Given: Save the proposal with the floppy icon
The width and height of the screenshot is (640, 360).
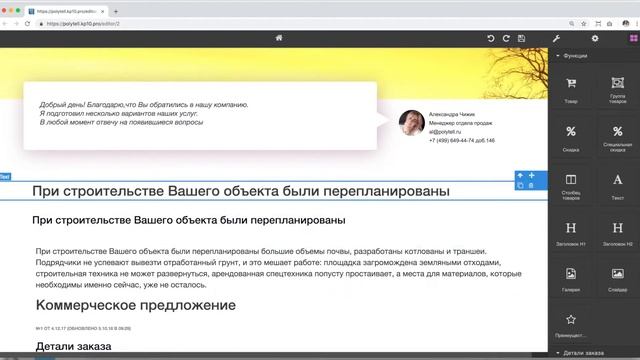Looking at the screenshot, I should 522,38.
